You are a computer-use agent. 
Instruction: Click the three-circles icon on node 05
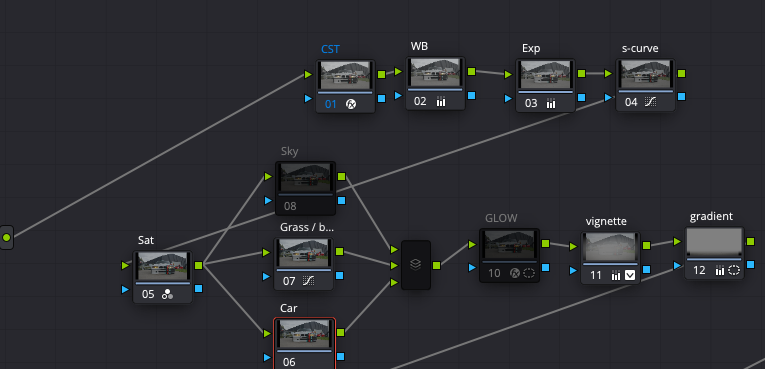point(167,294)
